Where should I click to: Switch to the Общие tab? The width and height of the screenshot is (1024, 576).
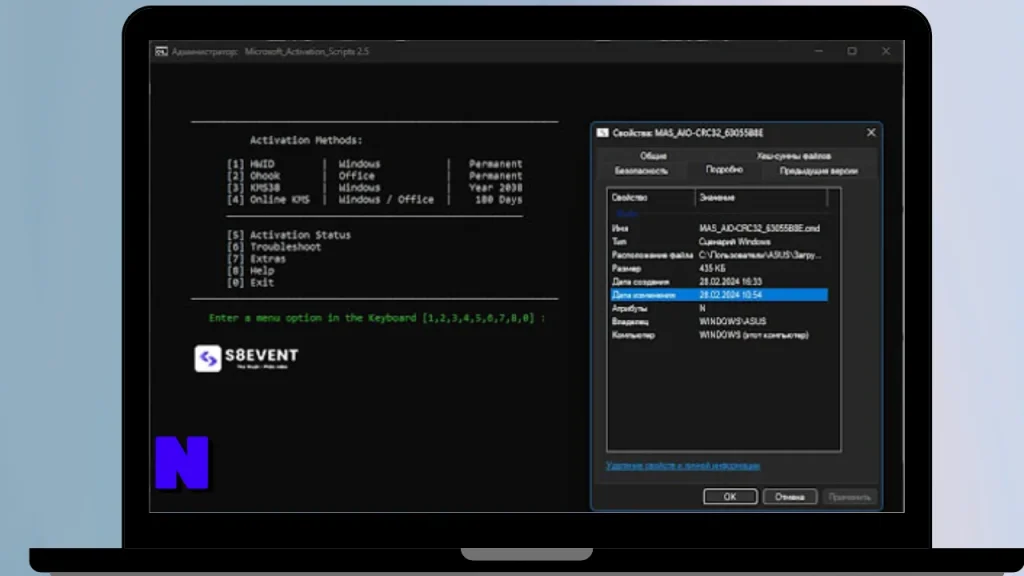pos(653,156)
